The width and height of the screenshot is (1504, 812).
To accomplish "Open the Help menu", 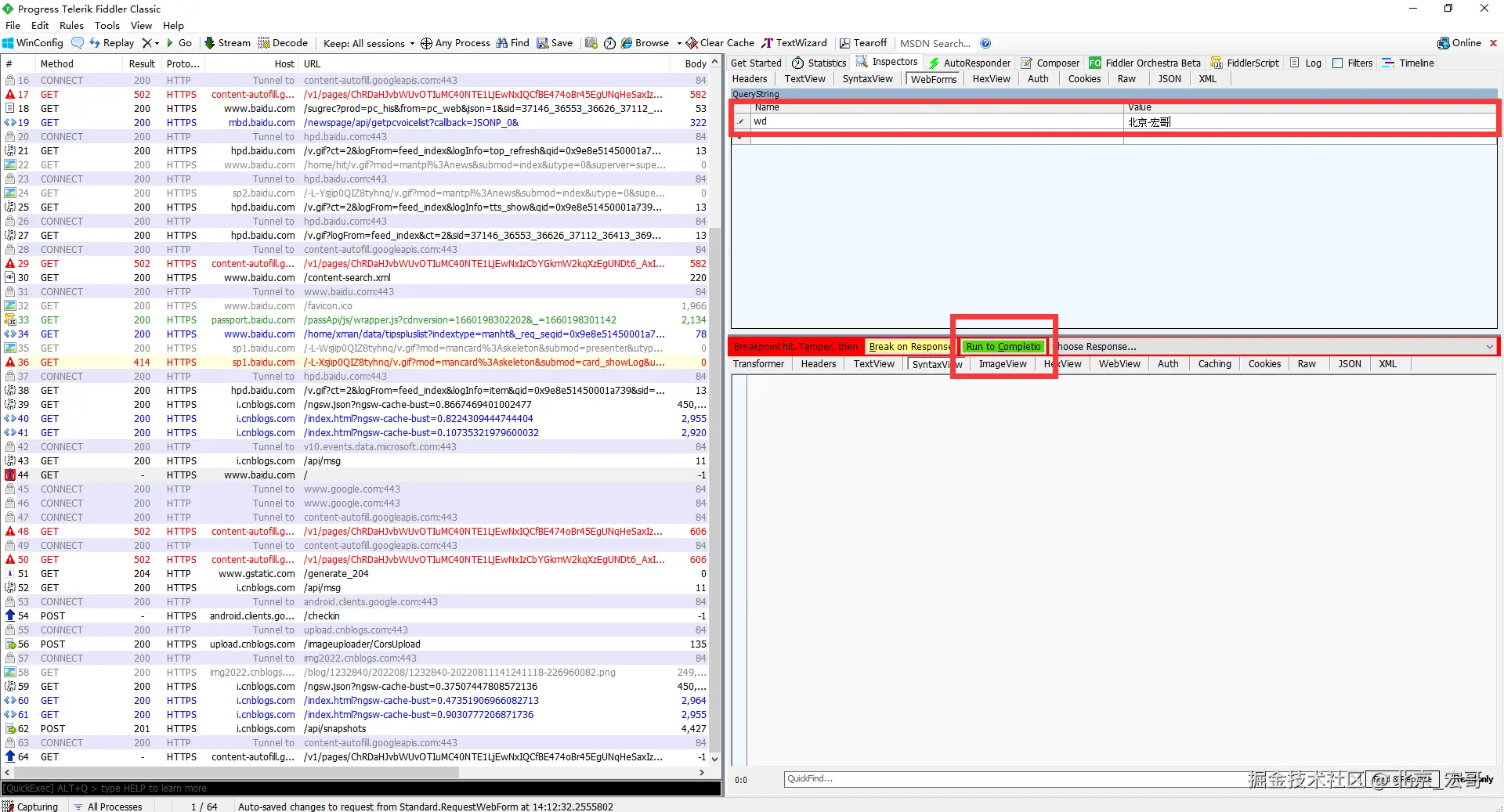I will tap(173, 25).
